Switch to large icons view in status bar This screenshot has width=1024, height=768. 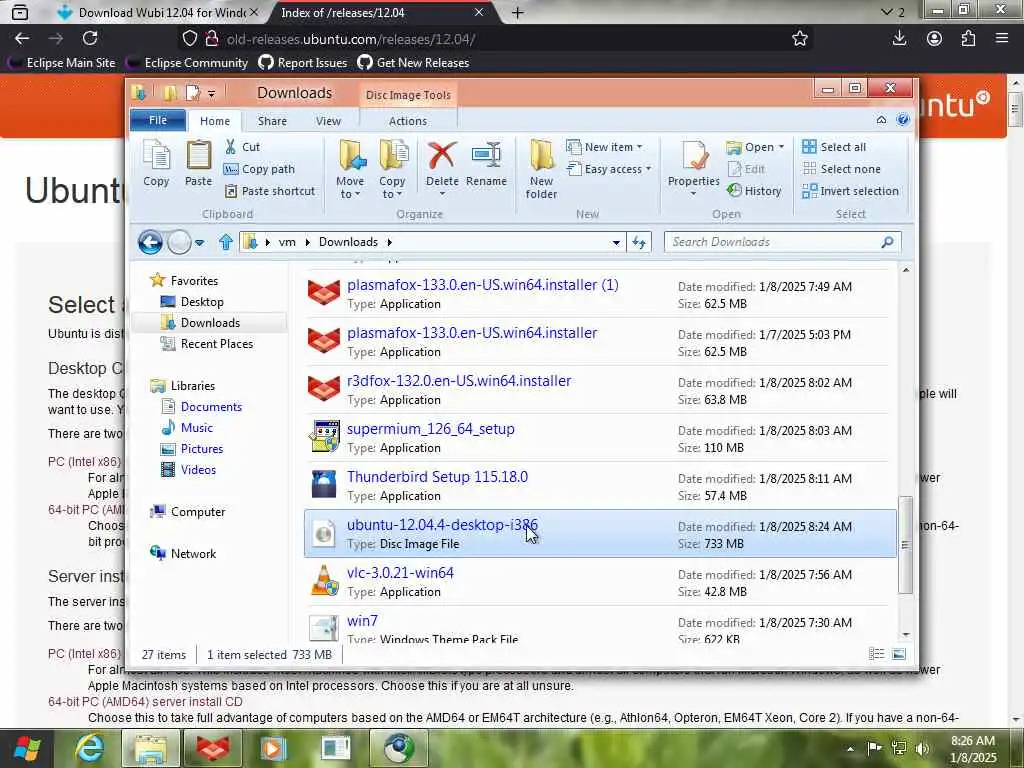899,654
